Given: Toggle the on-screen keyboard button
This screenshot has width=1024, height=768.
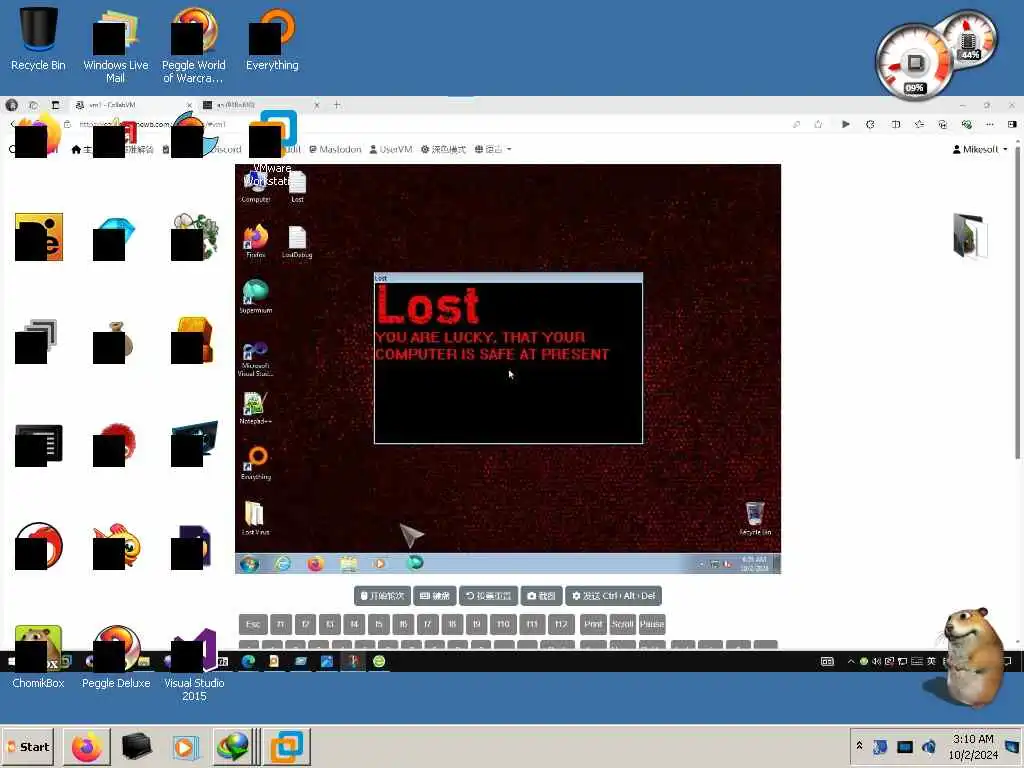Looking at the screenshot, I should tap(435, 596).
